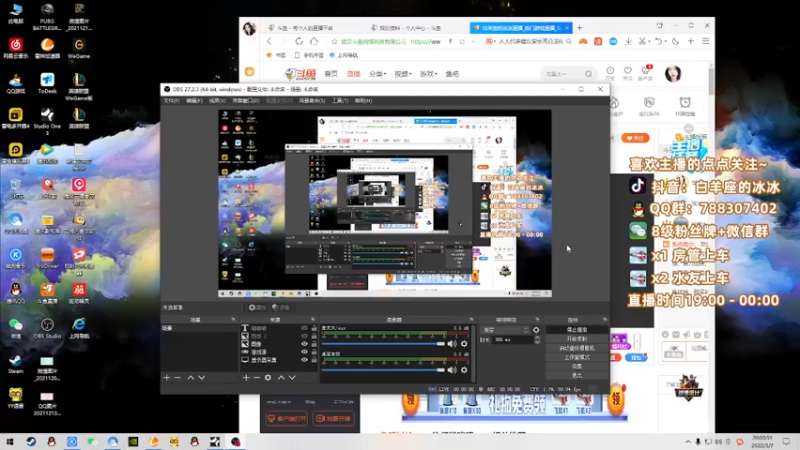Viewport: 800px width, 450px height.
Task: Open browser download manager icon
Action: (x=628, y=41)
